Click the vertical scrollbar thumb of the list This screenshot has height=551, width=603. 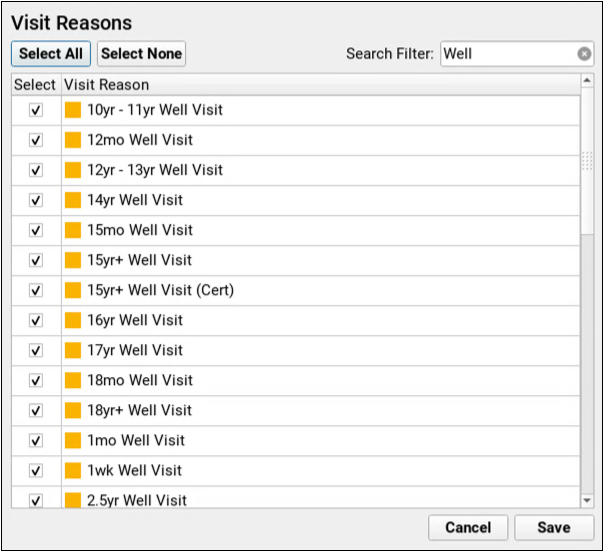(x=587, y=161)
